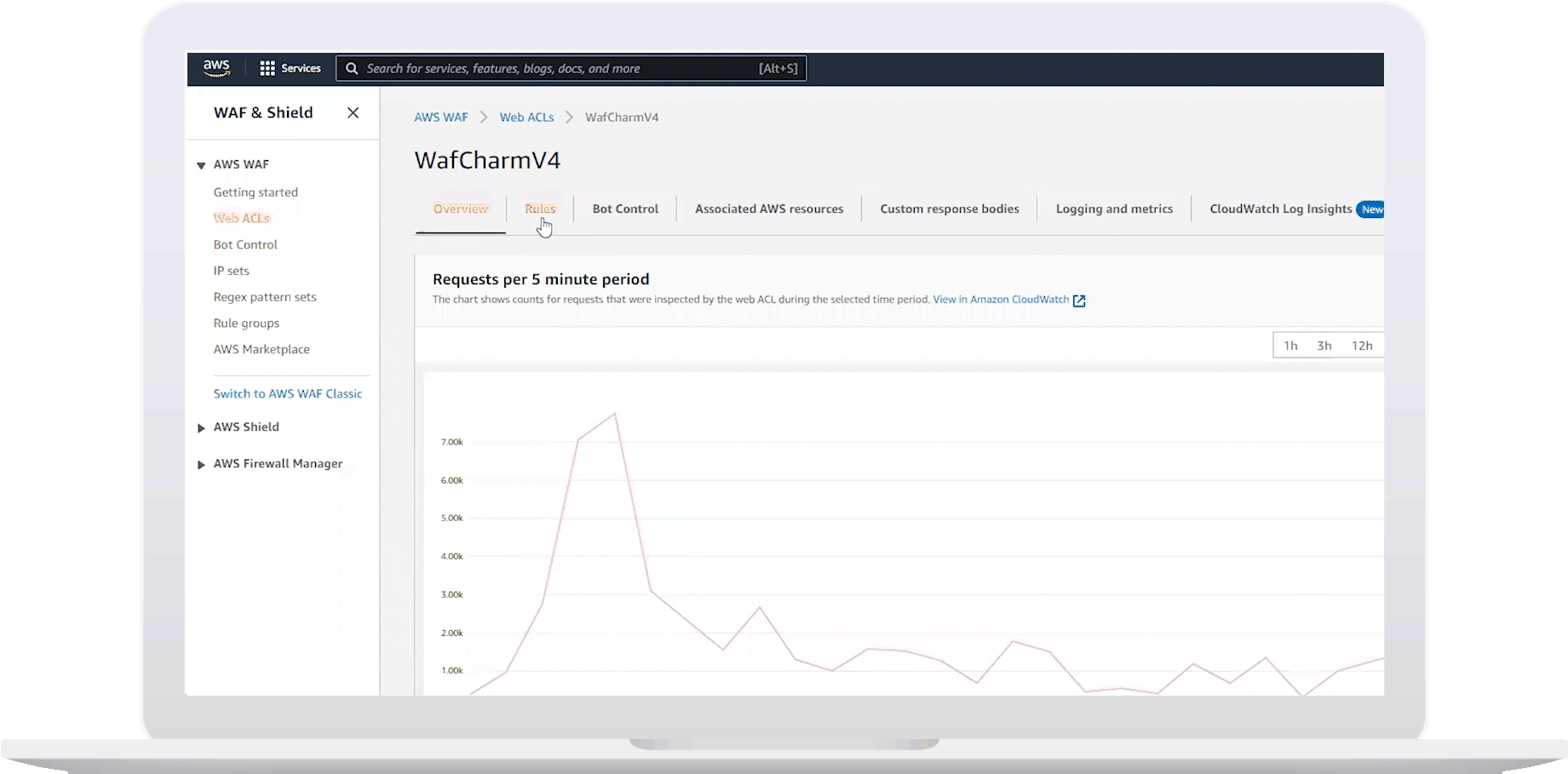Viewport: 1568px width, 774px height.
Task: Focus the services search field
Action: point(571,68)
